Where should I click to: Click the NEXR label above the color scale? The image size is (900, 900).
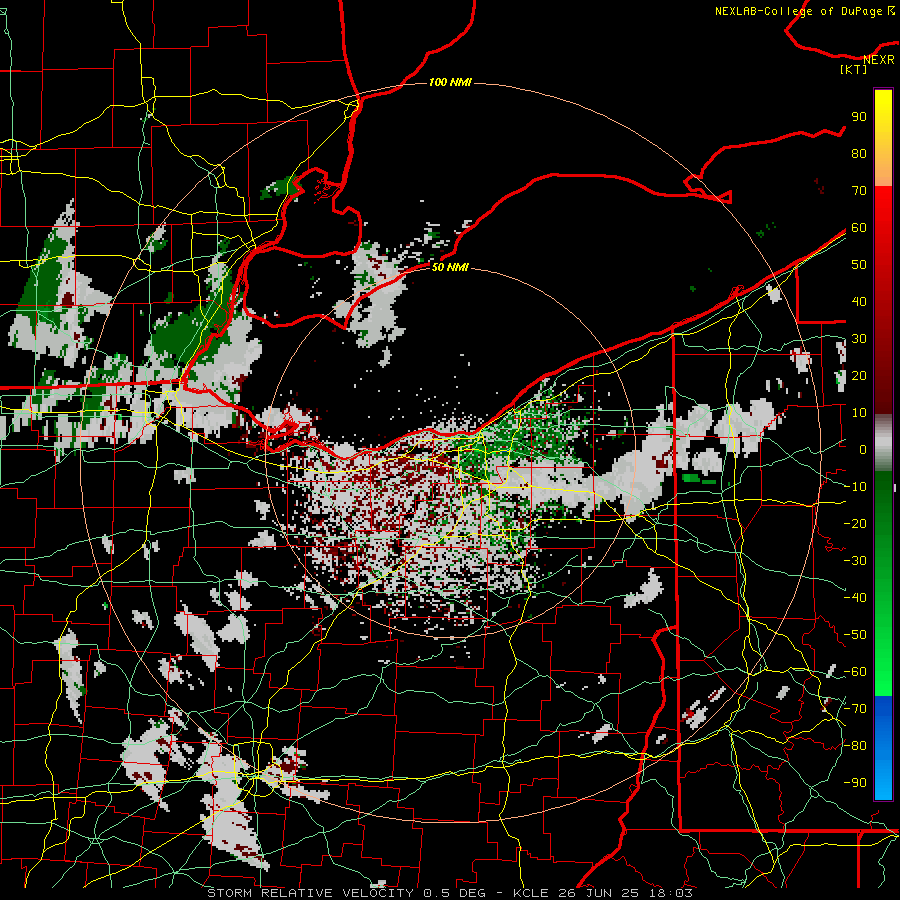pyautogui.click(x=879, y=60)
